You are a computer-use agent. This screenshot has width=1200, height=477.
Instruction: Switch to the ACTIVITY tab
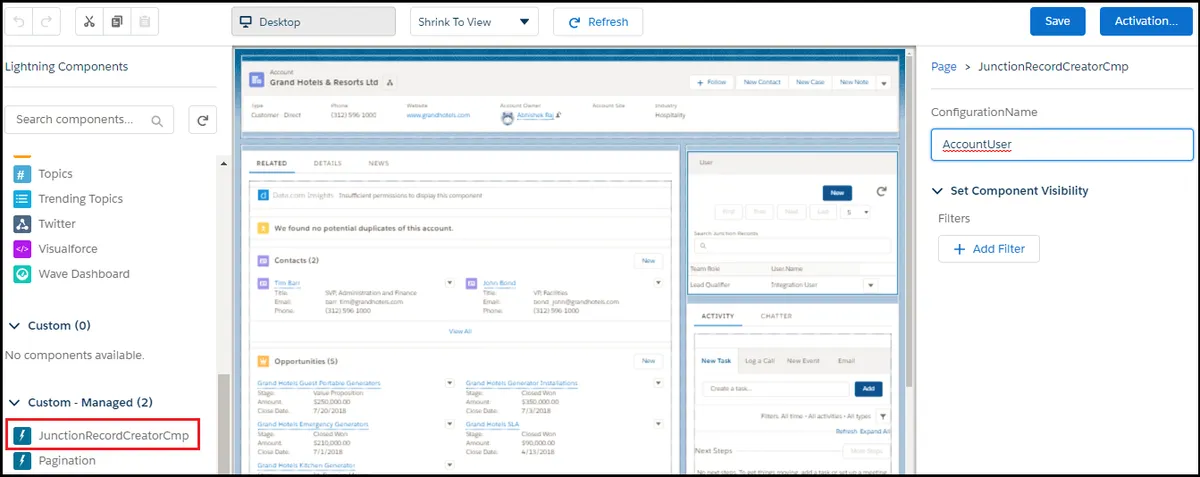coord(716,317)
